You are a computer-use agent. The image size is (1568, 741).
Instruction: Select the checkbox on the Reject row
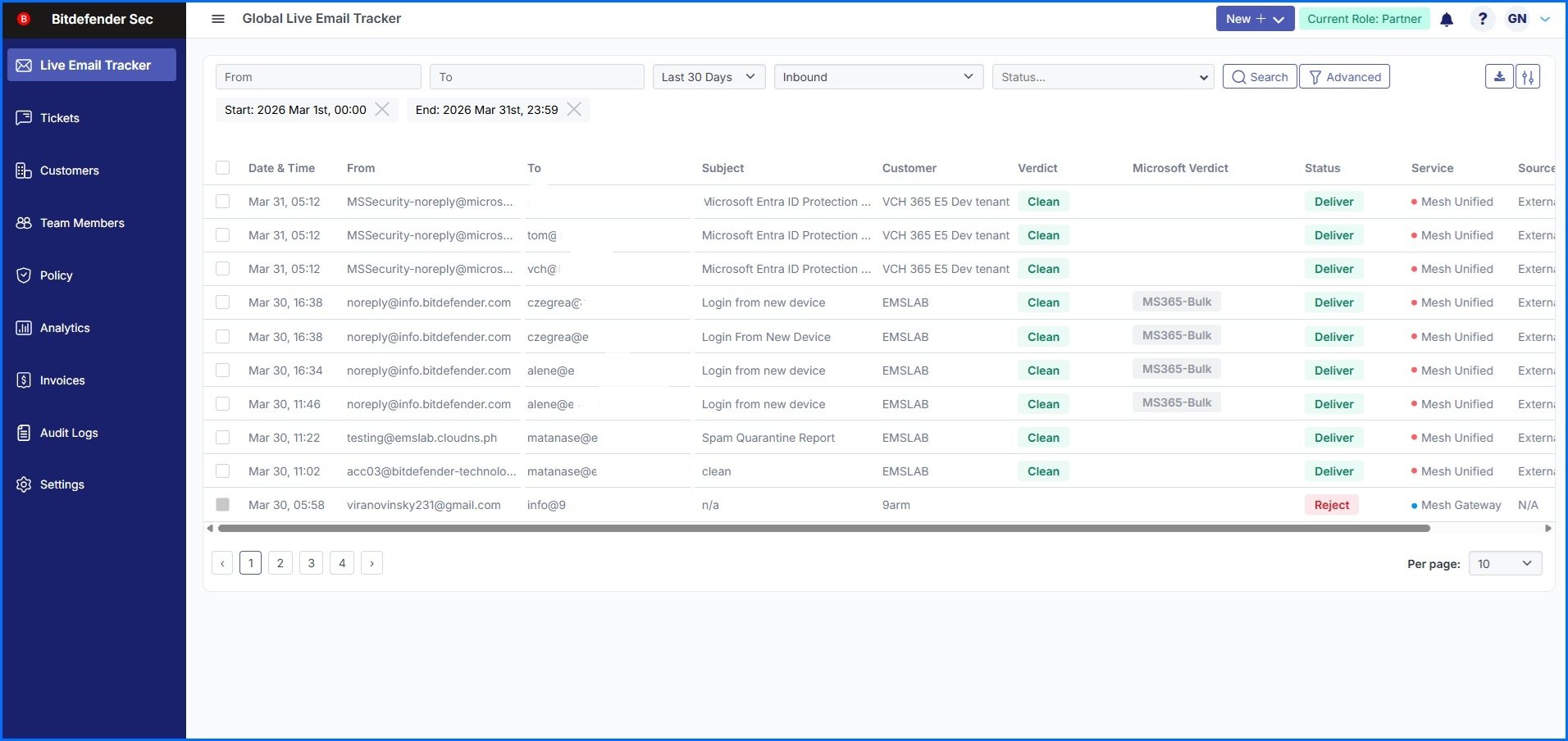(222, 504)
